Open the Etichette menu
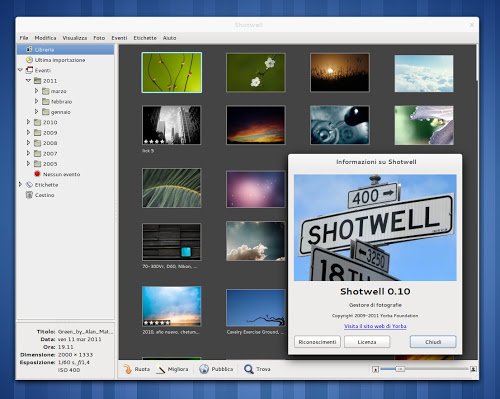Image resolution: width=500 pixels, height=399 pixels. click(x=145, y=38)
